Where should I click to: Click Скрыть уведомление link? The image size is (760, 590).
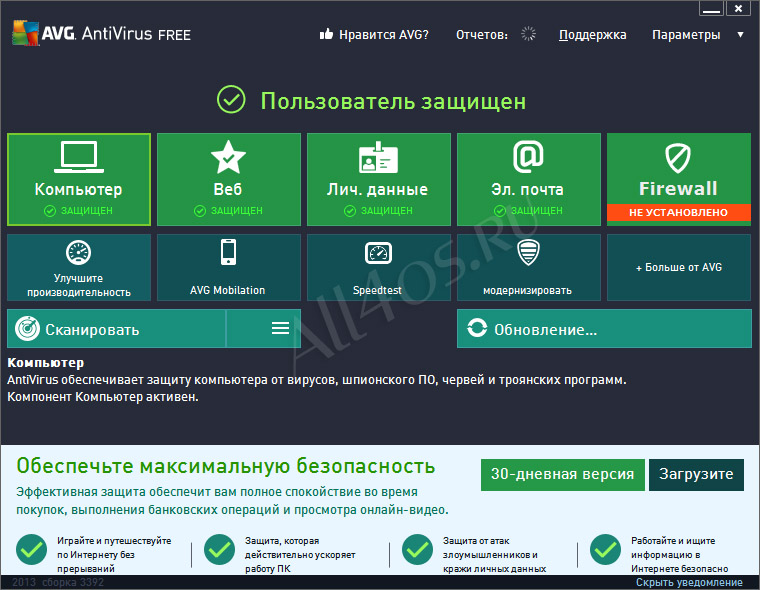(689, 582)
